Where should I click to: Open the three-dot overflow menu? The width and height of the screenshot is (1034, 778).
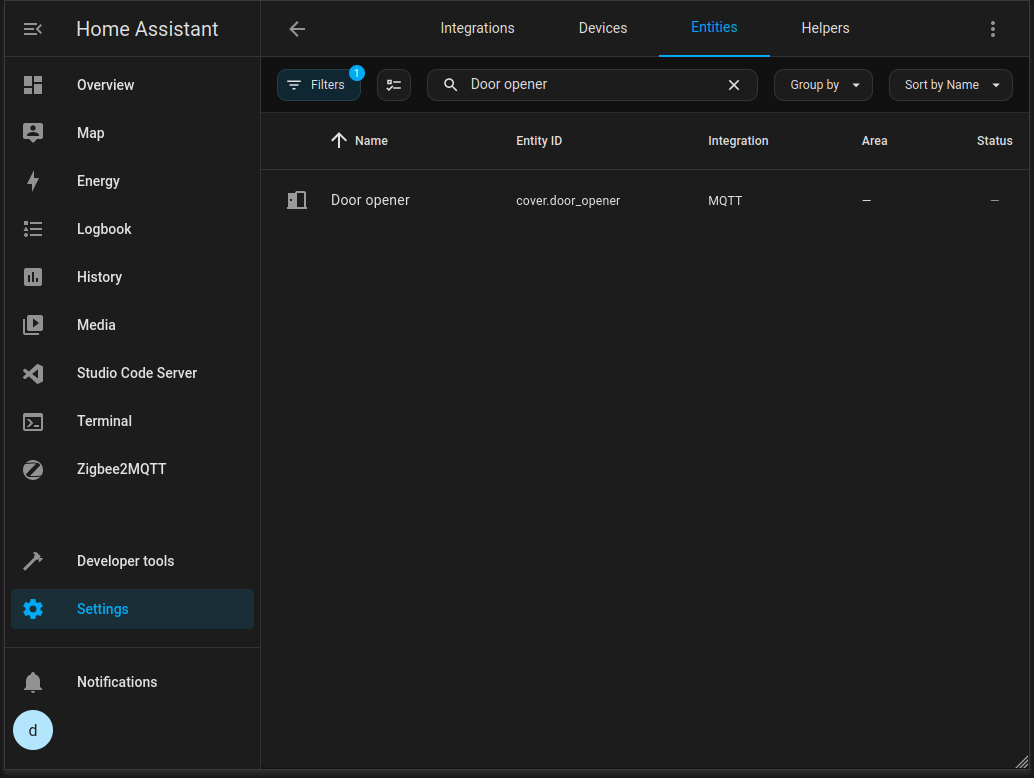coord(992,29)
